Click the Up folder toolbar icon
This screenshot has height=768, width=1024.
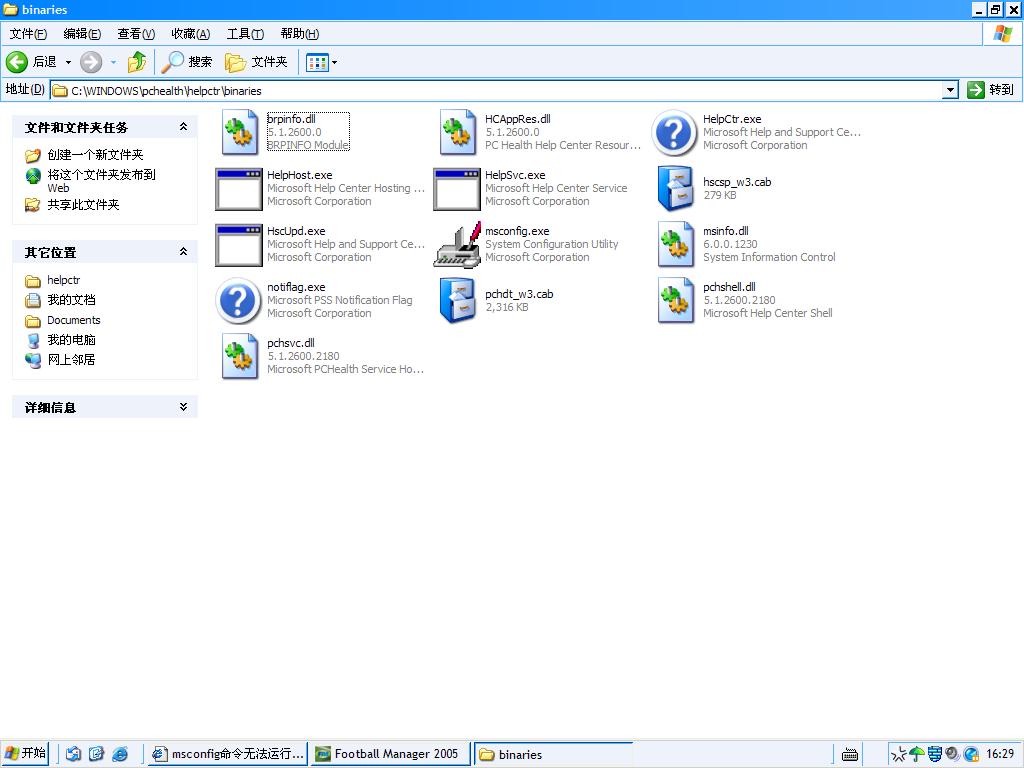click(137, 62)
